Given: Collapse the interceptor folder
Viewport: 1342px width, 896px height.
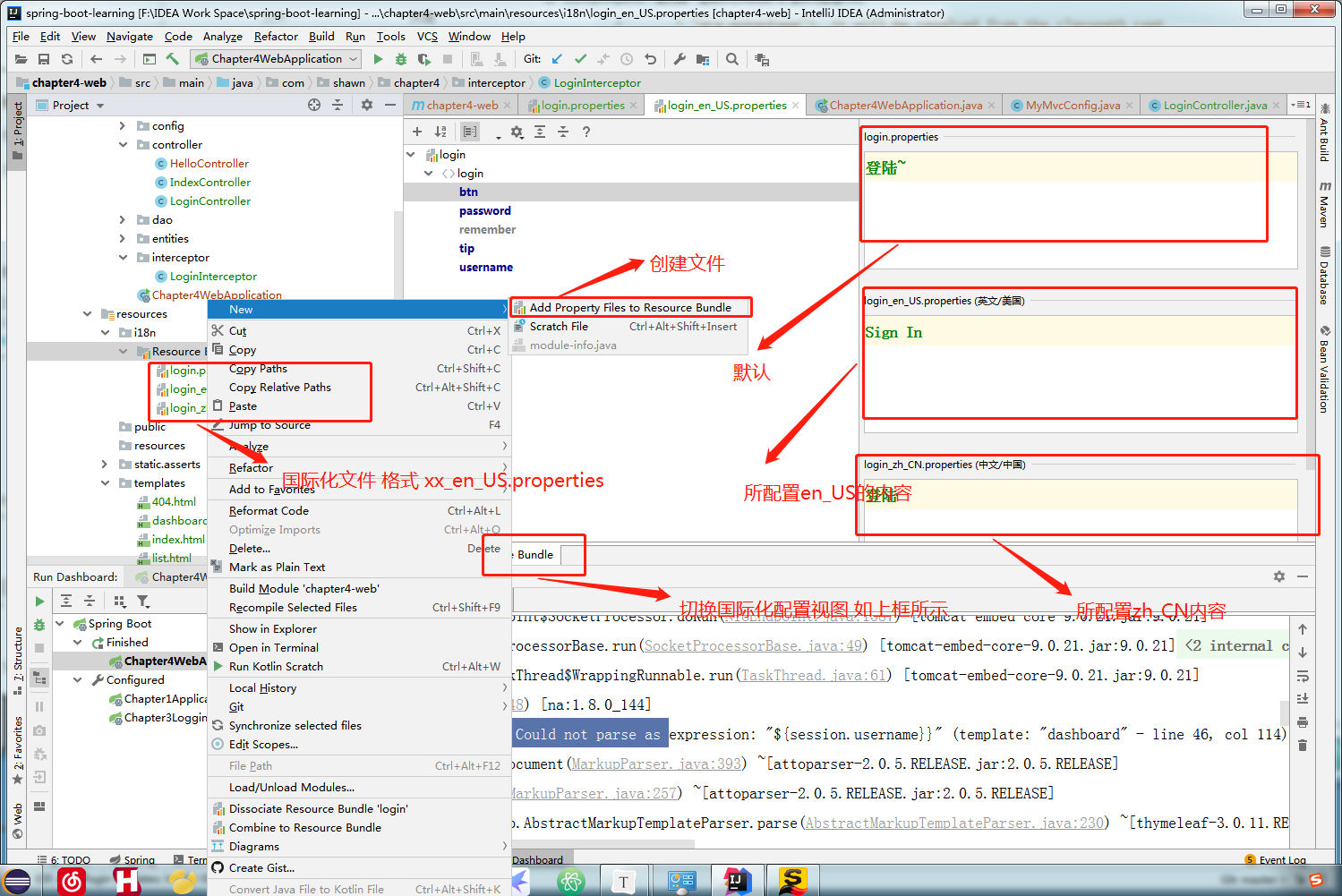Looking at the screenshot, I should 123,257.
